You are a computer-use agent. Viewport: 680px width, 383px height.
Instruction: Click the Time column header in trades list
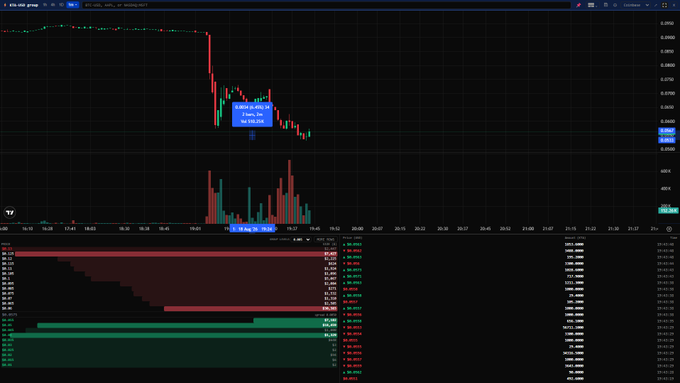tap(673, 238)
